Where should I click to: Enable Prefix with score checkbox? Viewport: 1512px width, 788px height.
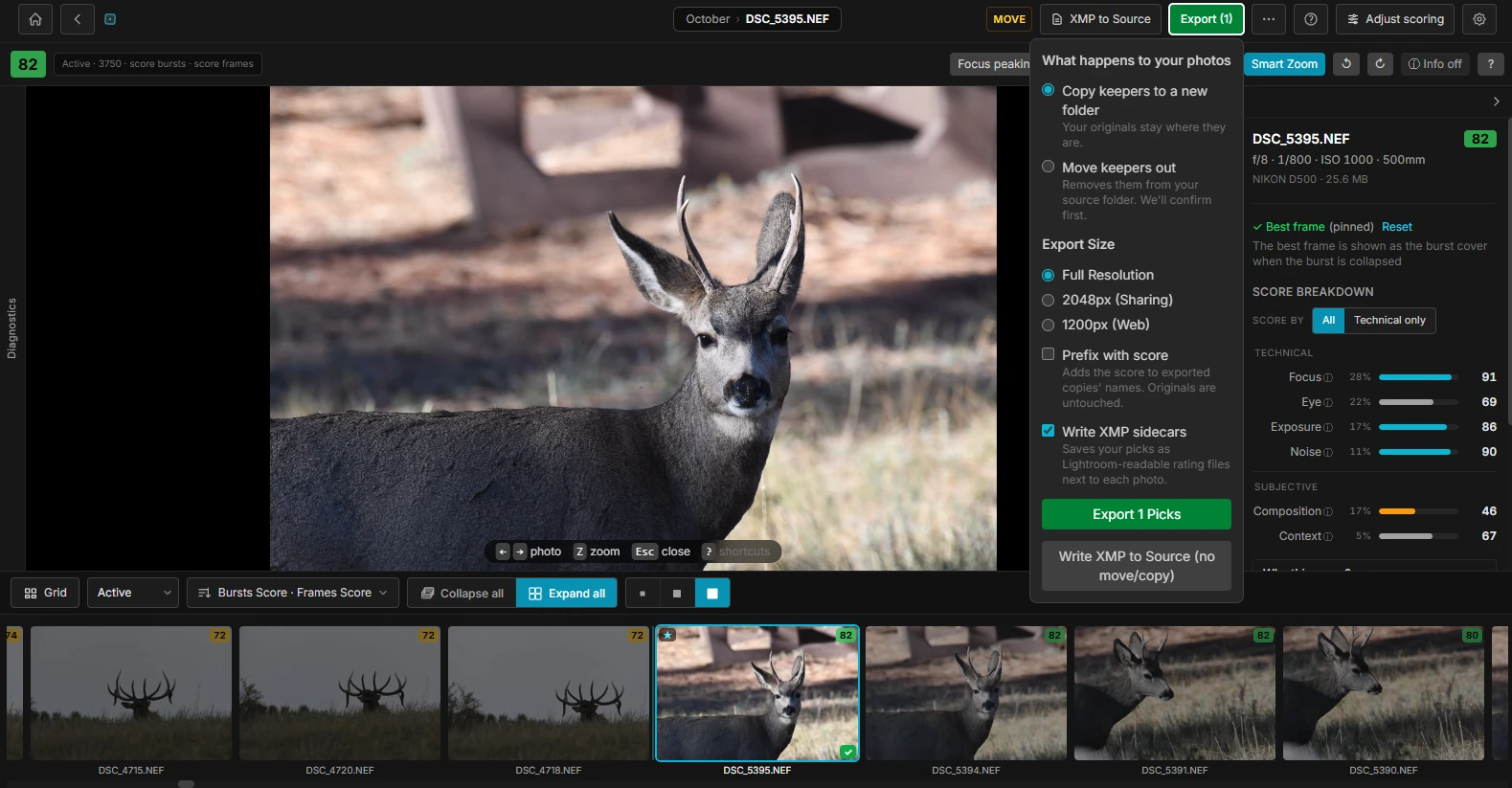[x=1049, y=354]
